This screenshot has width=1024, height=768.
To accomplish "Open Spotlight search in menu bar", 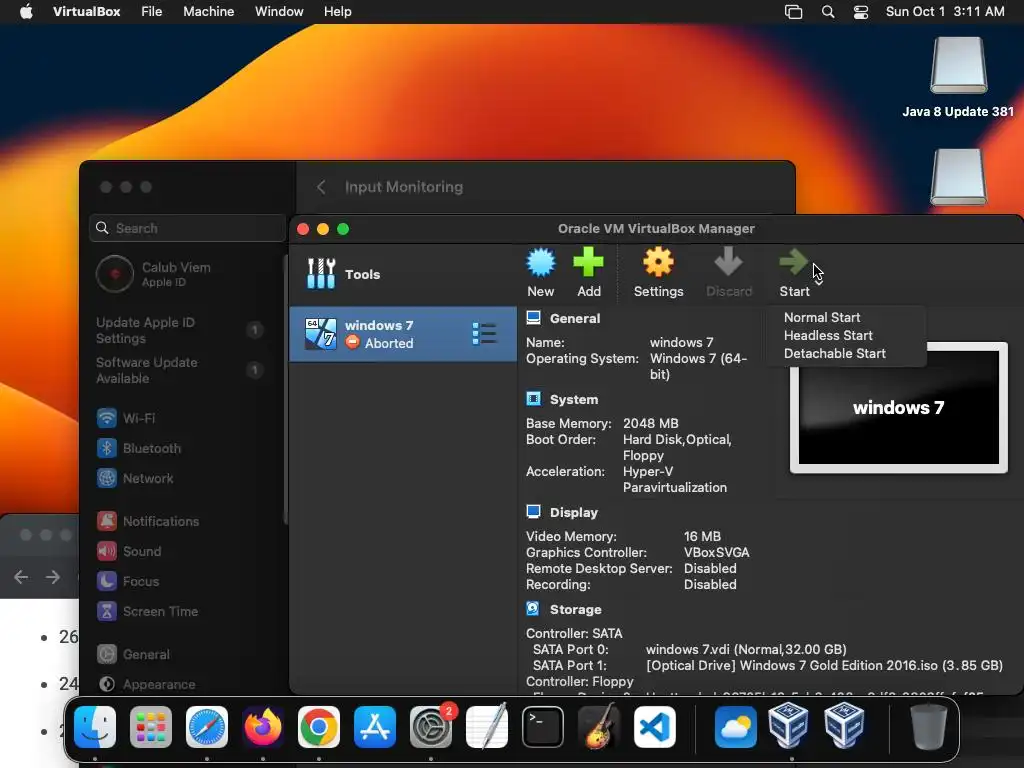I will (x=827, y=12).
